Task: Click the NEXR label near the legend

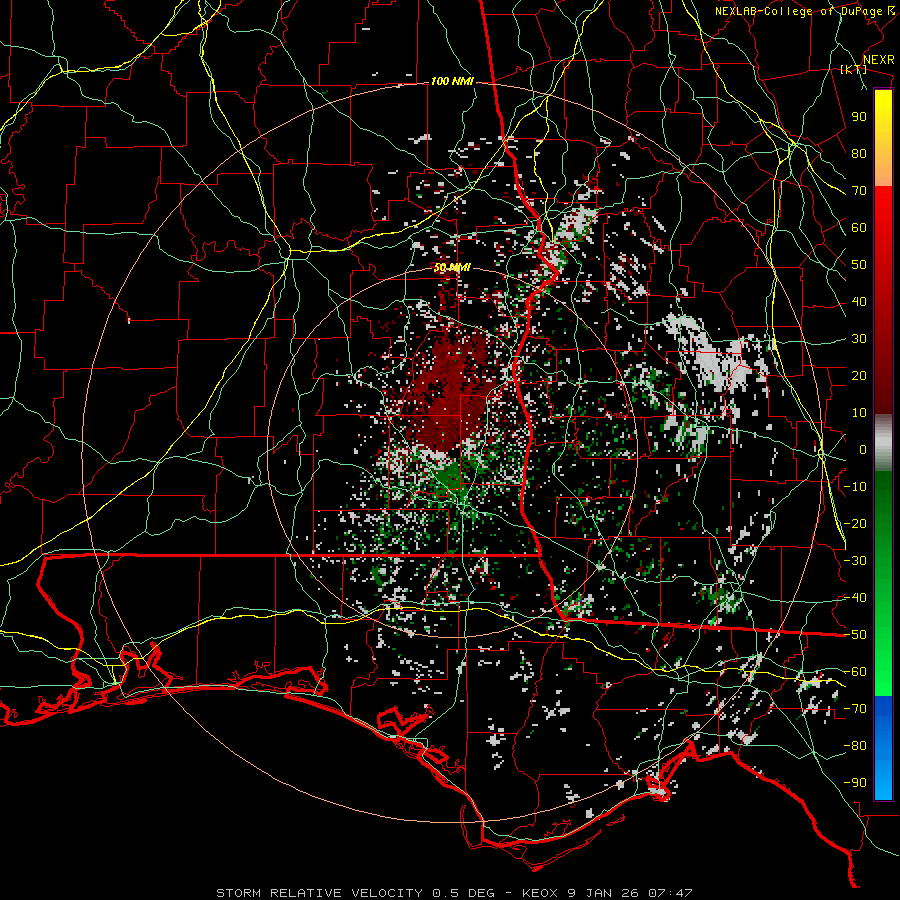Action: (x=879, y=60)
